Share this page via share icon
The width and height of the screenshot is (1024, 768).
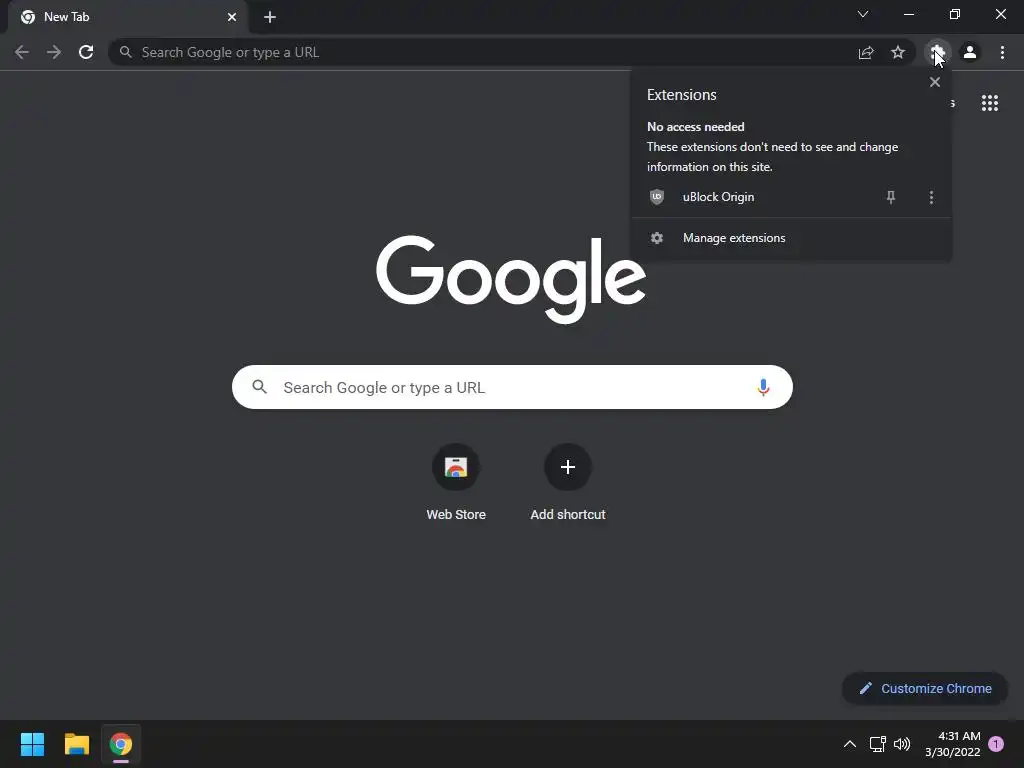pos(866,52)
